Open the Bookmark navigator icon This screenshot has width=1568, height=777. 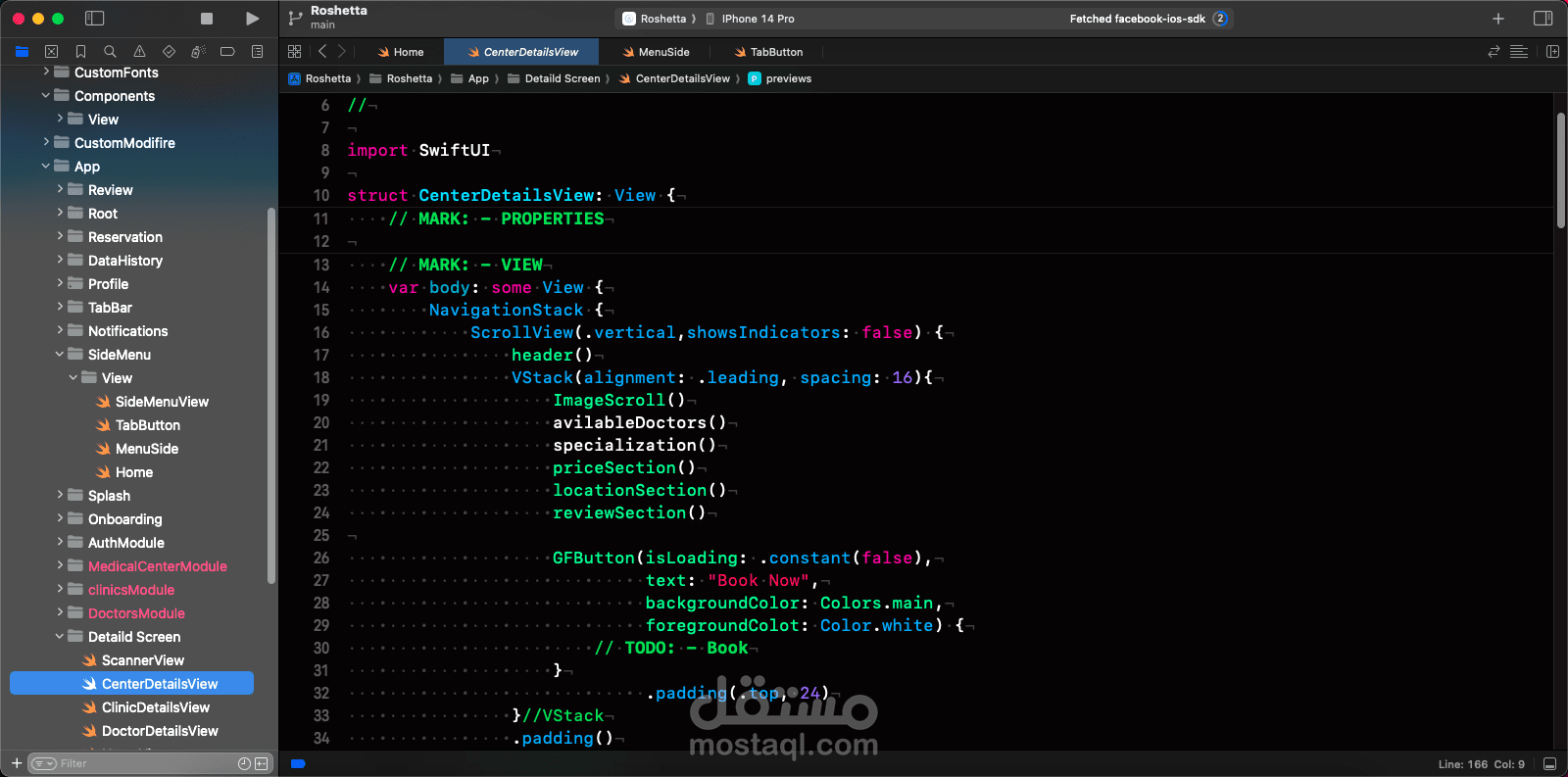(x=80, y=52)
